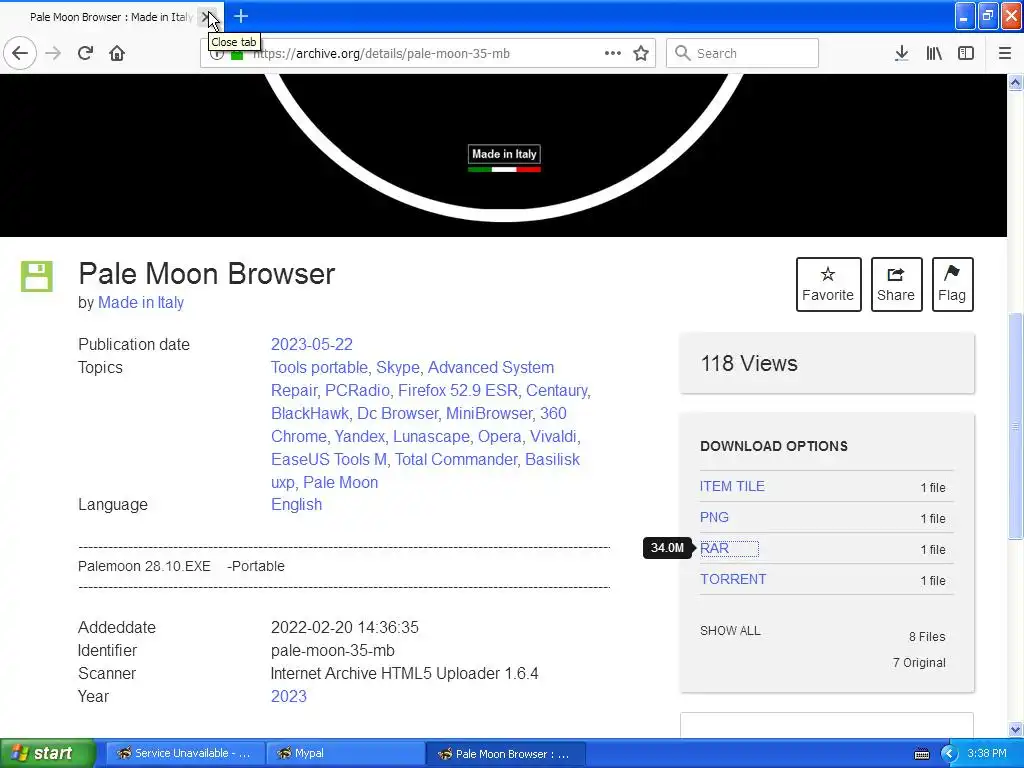This screenshot has width=1024, height=768.
Task: Click the Palemoon 28.10.EXE description text
Action: (x=181, y=566)
